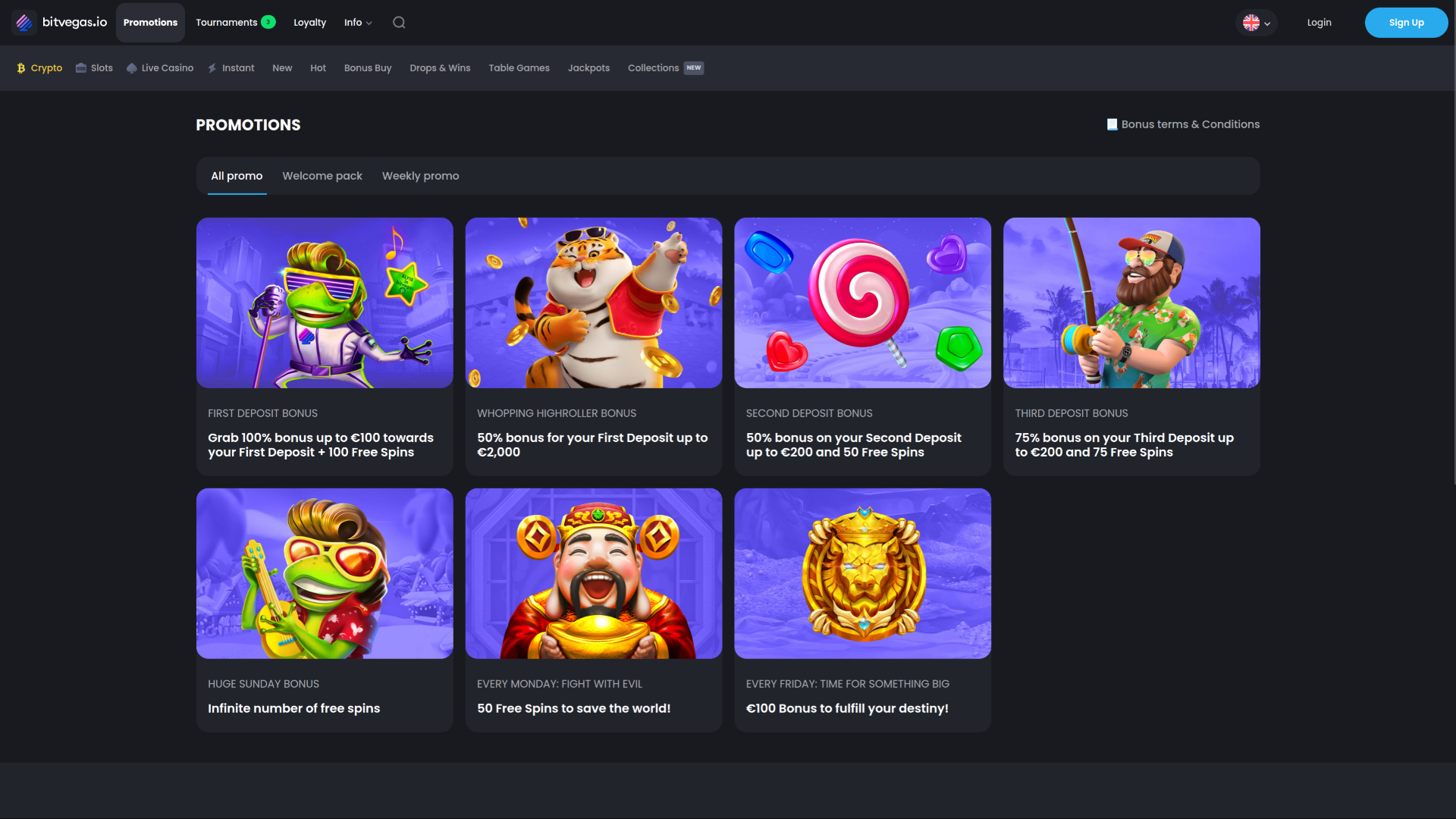Expand the Info menu
This screenshot has height=819, width=1456.
(x=357, y=22)
